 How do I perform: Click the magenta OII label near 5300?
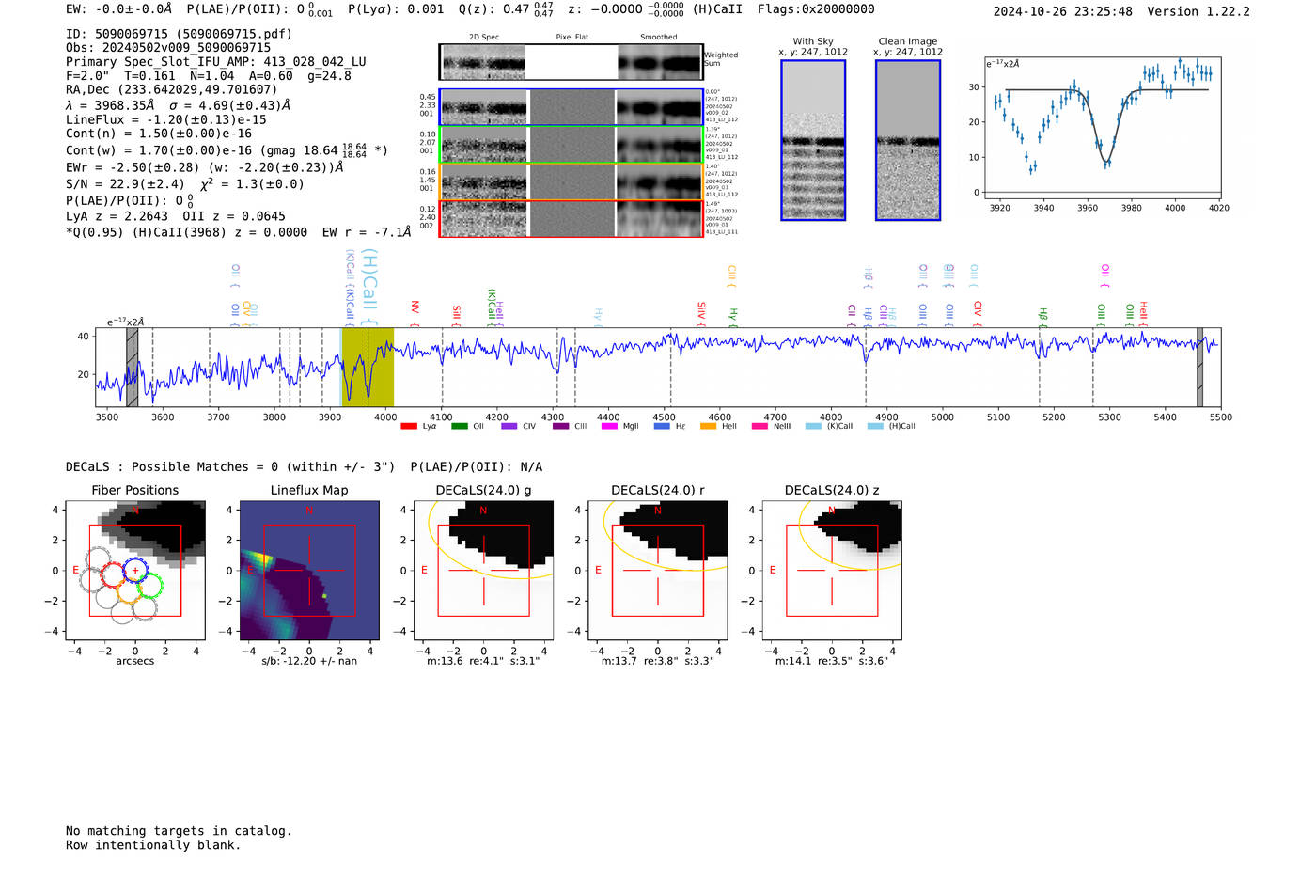1104,276
